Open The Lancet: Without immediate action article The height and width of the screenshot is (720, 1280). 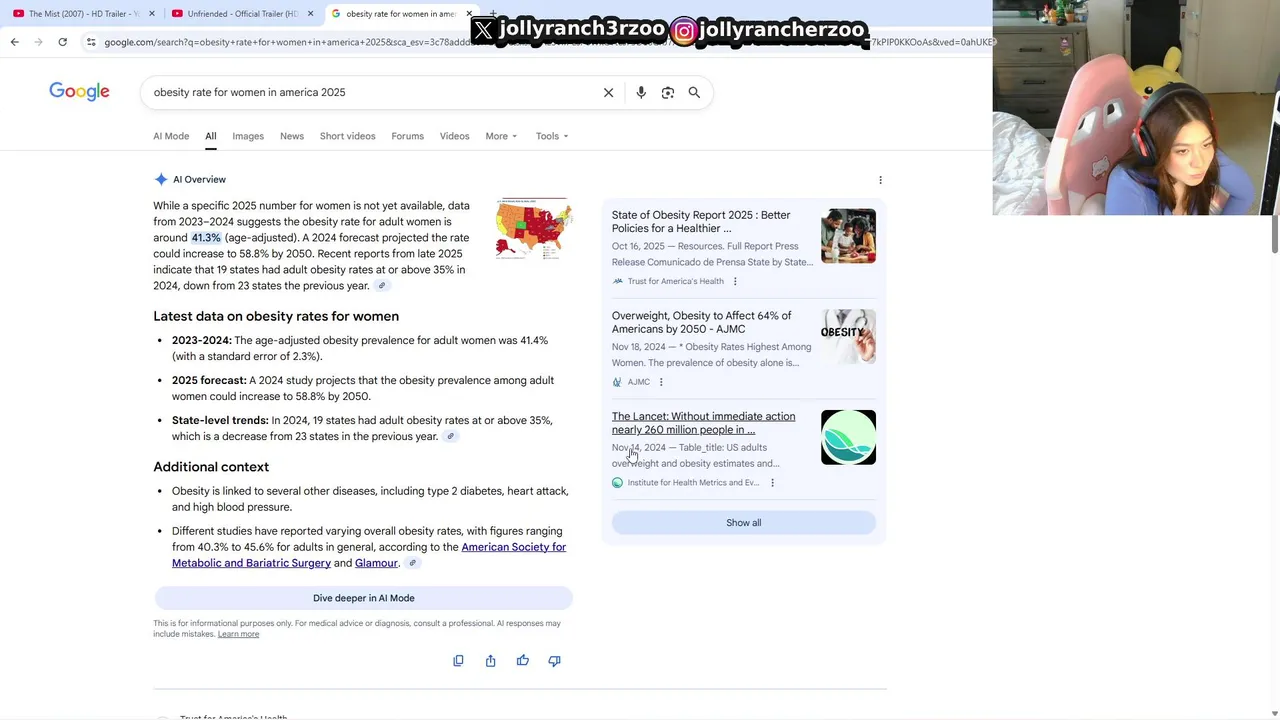click(x=704, y=423)
